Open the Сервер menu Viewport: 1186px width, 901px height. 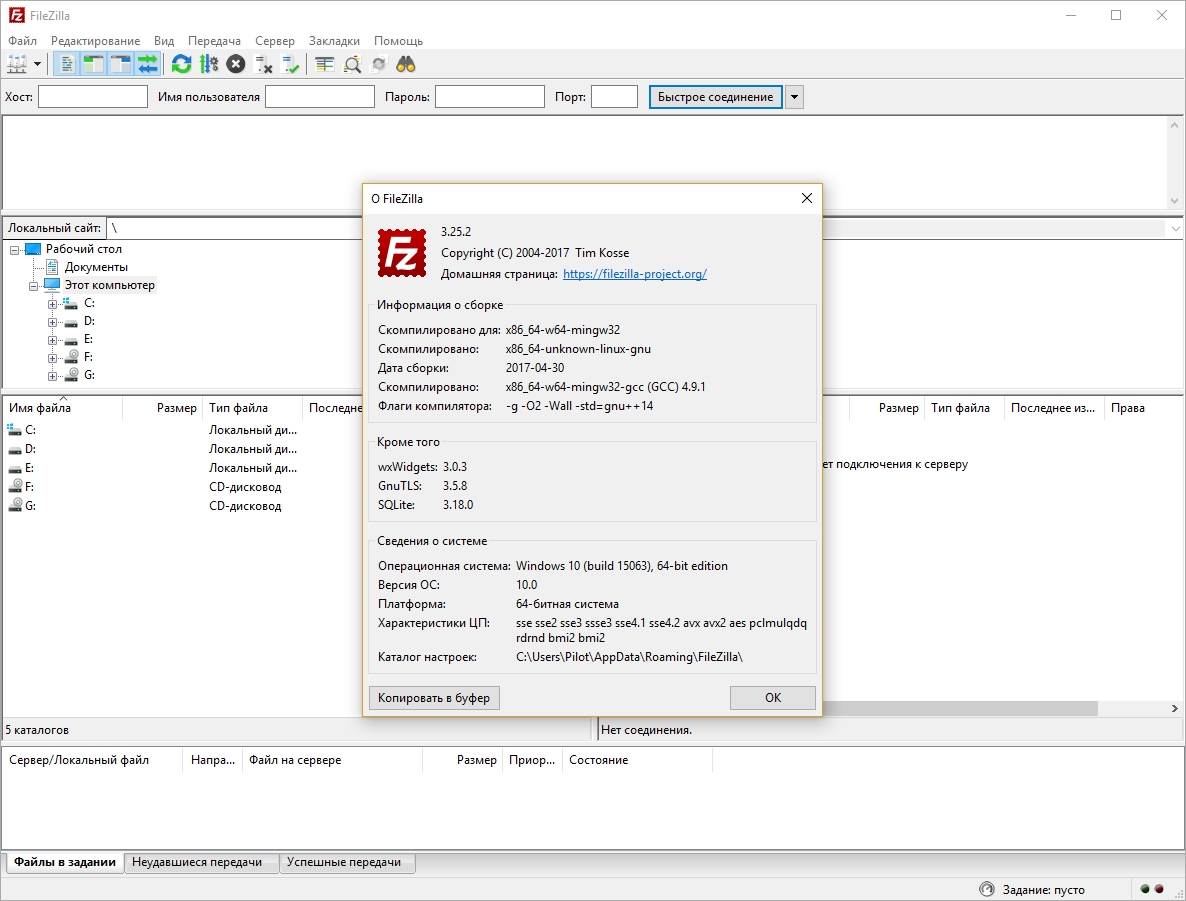[275, 41]
